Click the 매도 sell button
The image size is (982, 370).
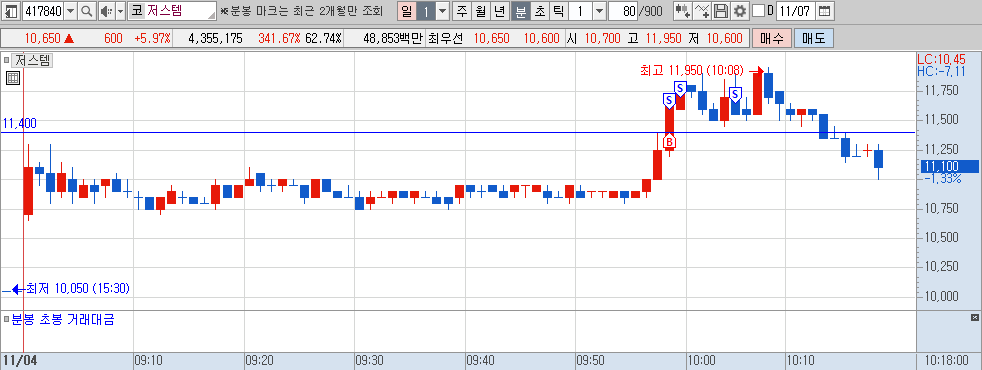[814, 38]
